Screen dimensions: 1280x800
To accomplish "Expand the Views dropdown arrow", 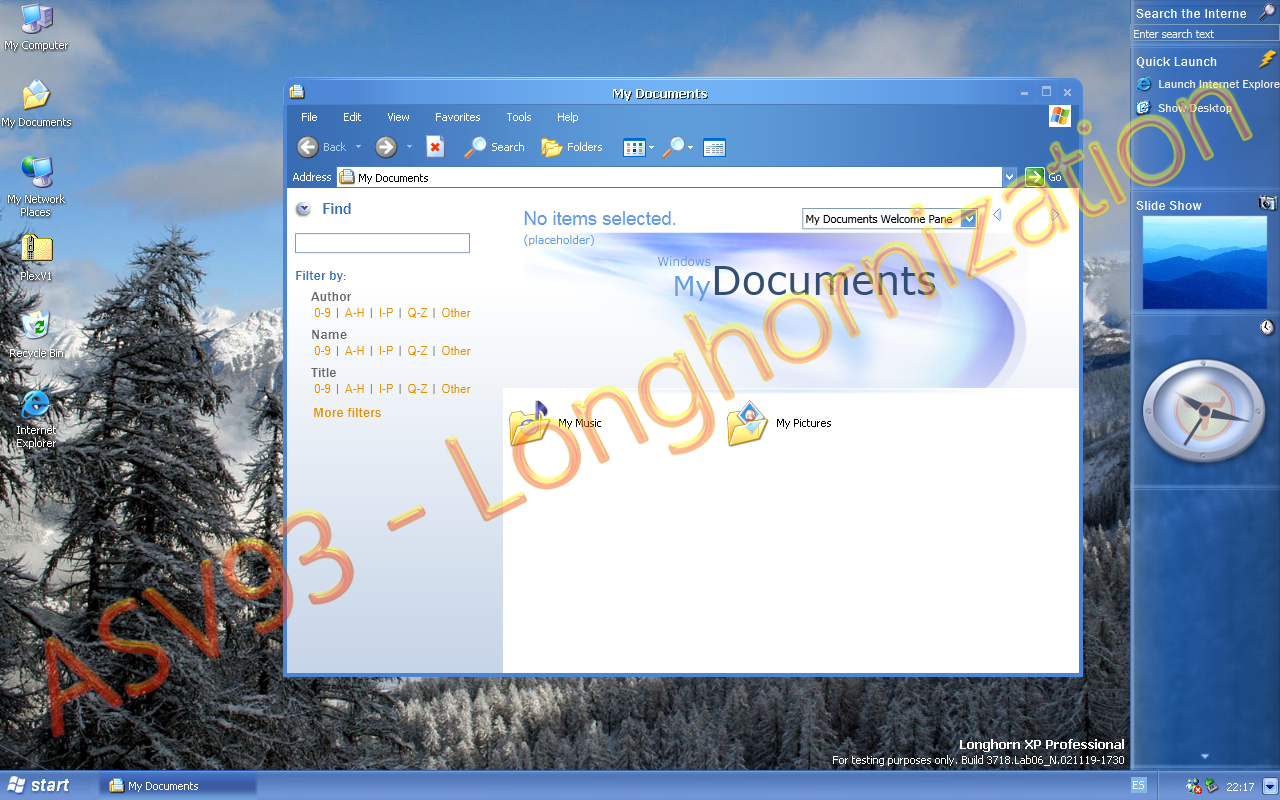I will click(x=652, y=146).
